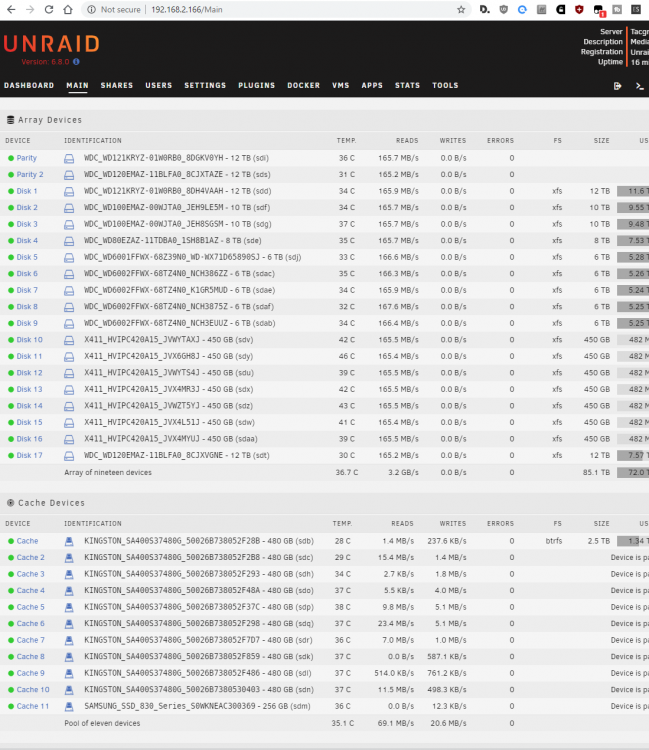The image size is (649, 750).
Task: Click the drive icon for Disk 5
Action: click(69, 257)
